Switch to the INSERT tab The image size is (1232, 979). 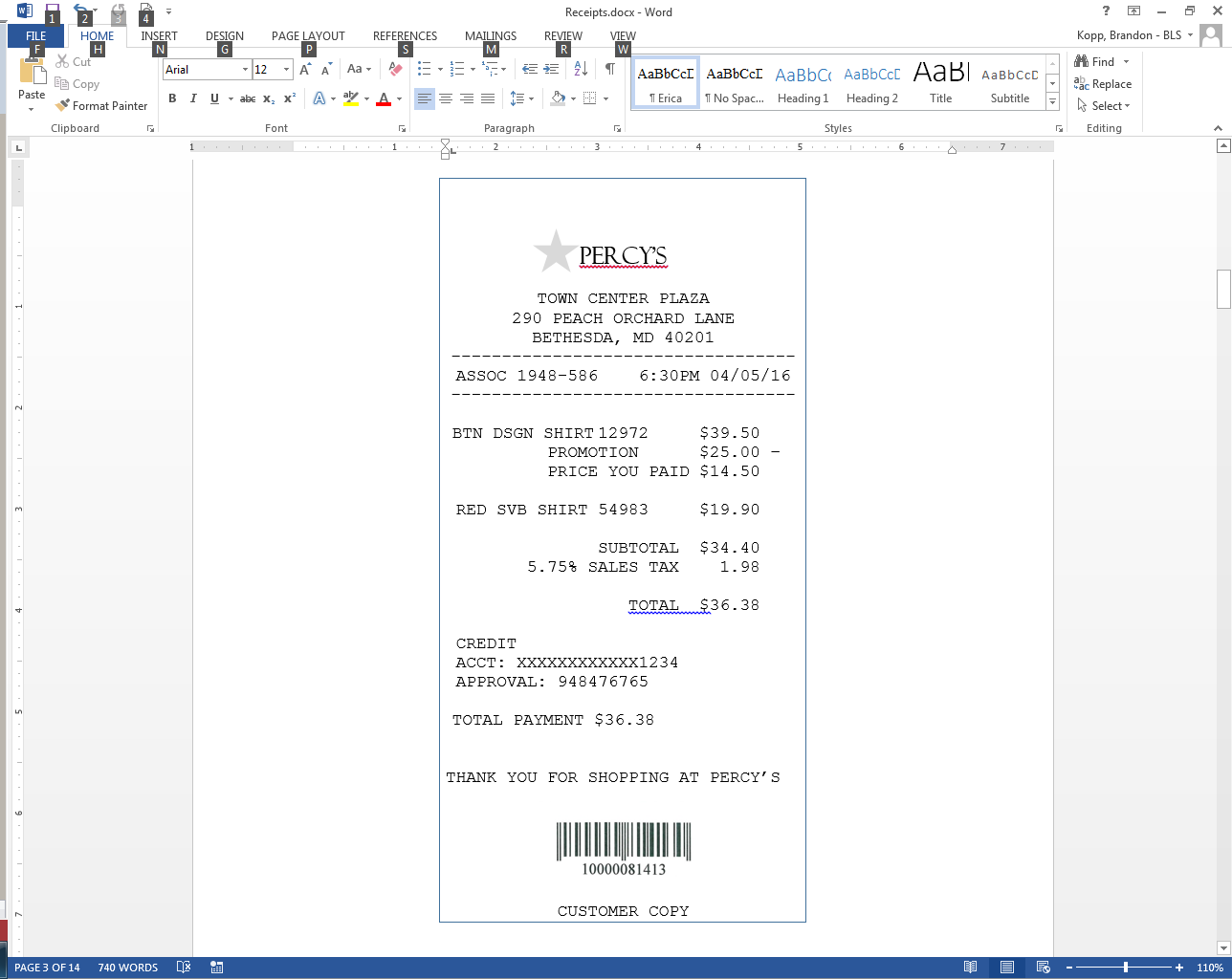click(x=159, y=36)
